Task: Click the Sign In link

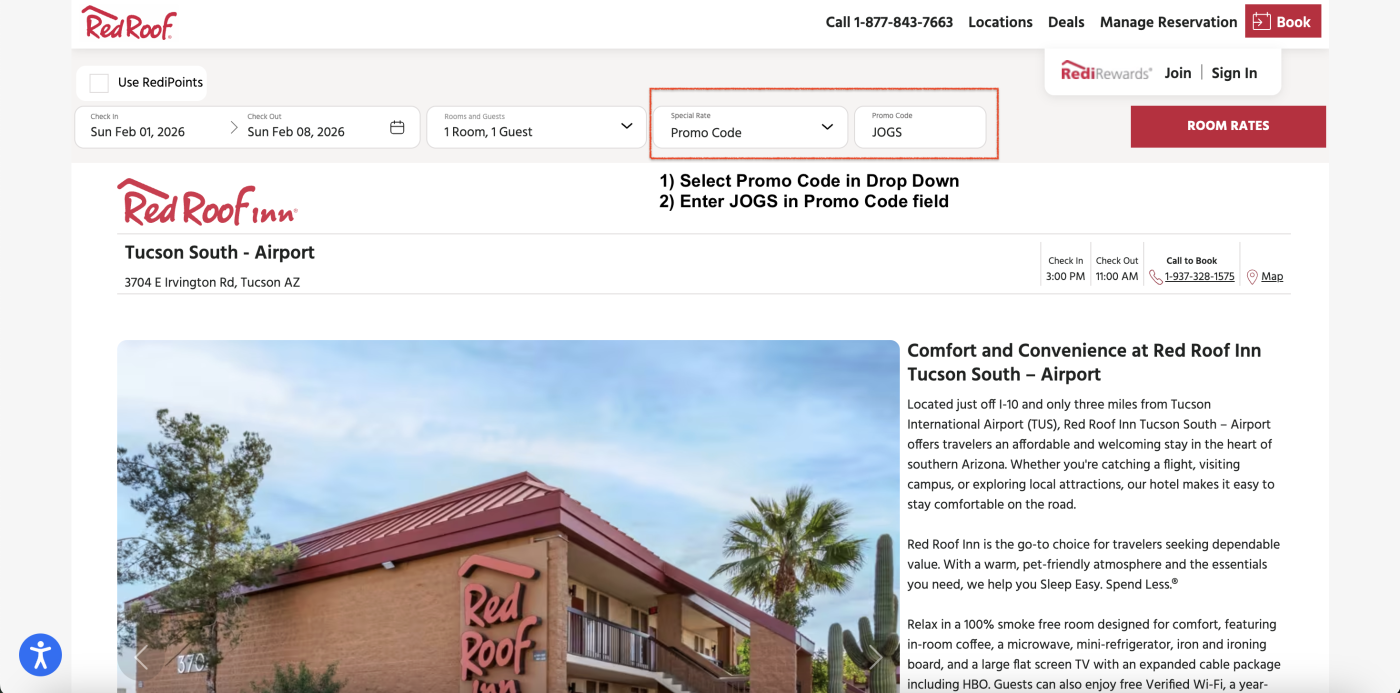Action: pos(1234,73)
